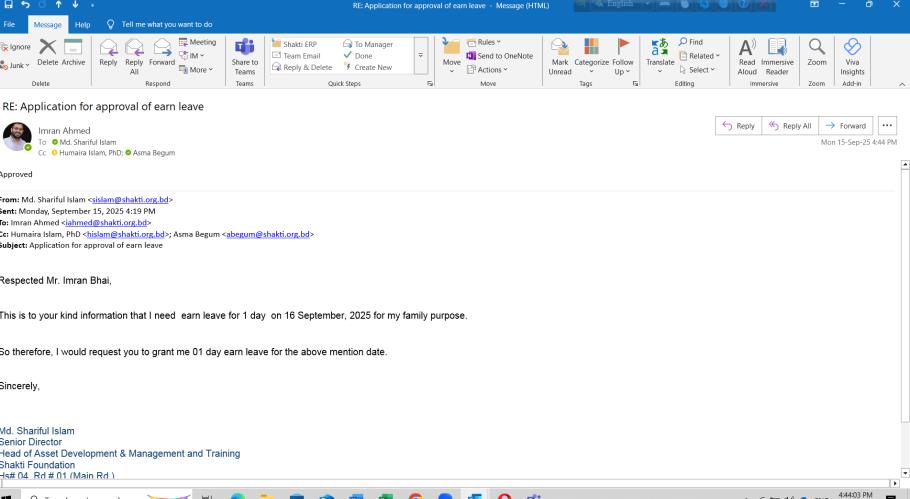Click Imran Ahmed's profile picture

tap(17, 137)
